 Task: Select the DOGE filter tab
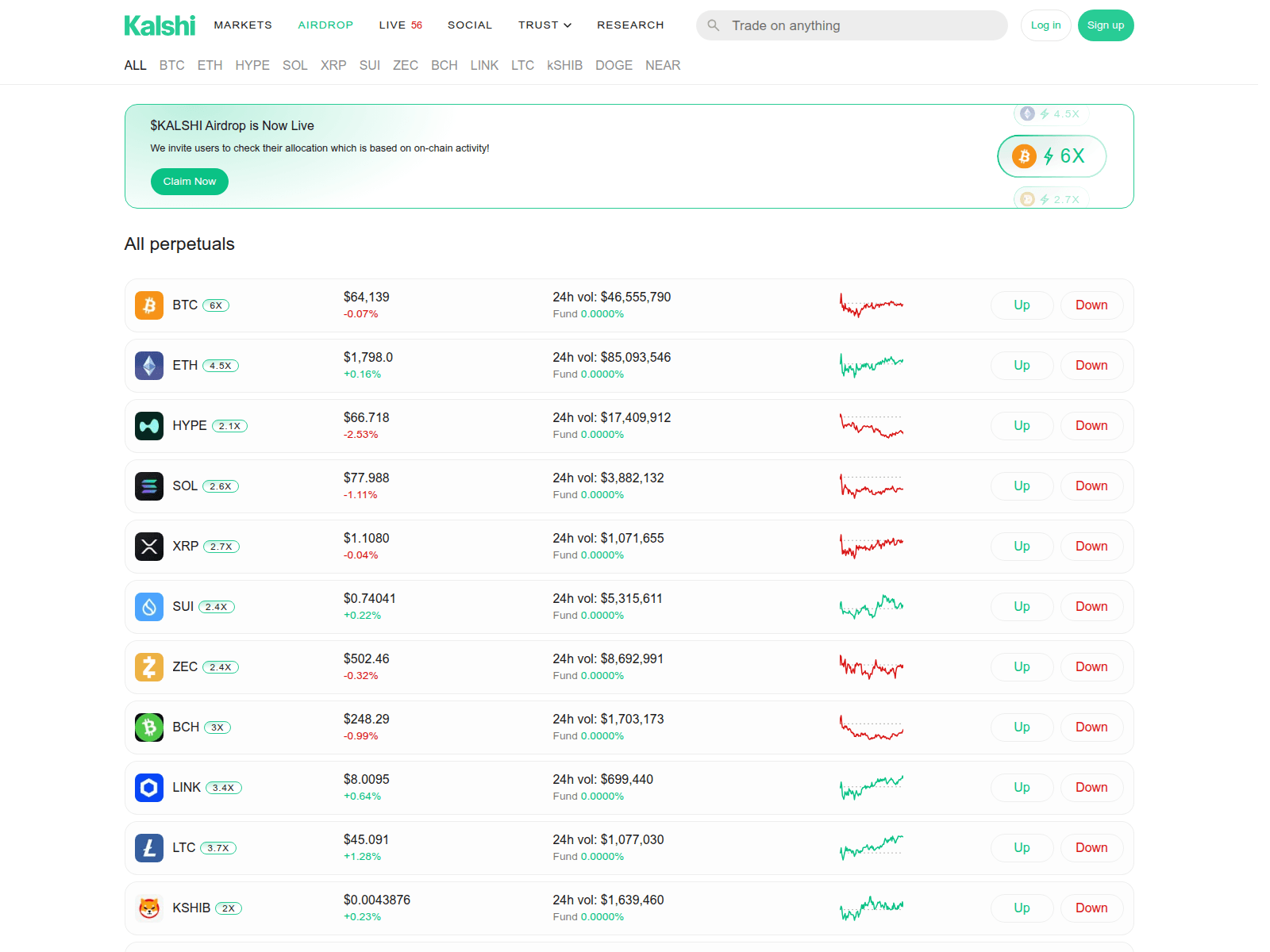click(614, 65)
